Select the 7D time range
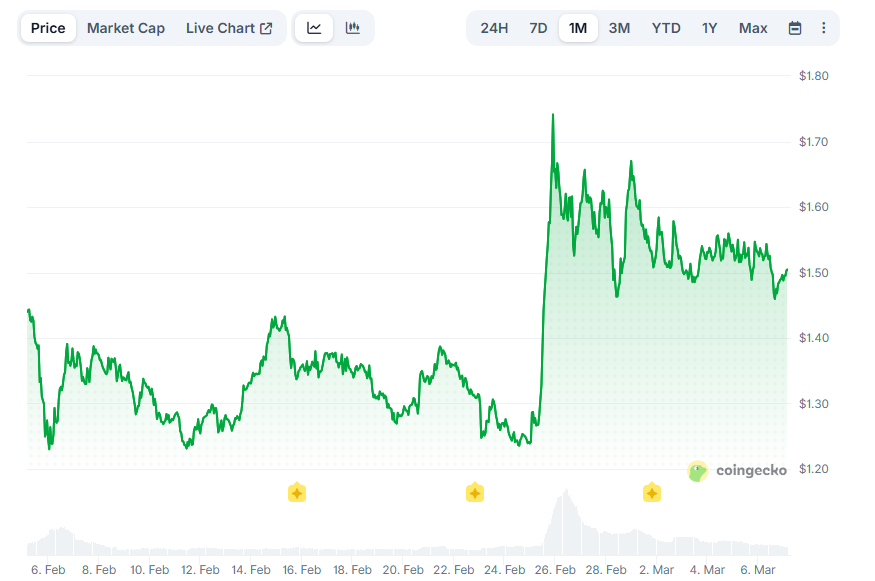The width and height of the screenshot is (875, 581). click(538, 28)
